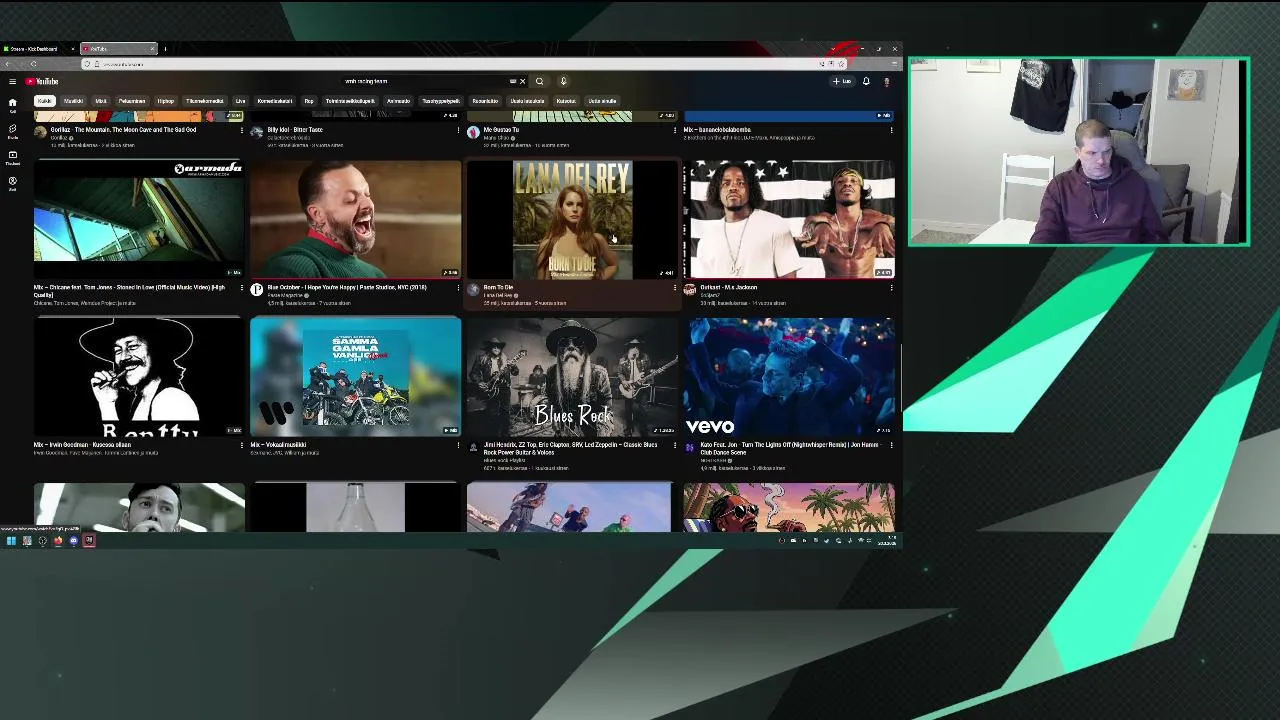Image resolution: width=1280 pixels, height=720 pixels.
Task: Open more options for Classic Blues Rock video
Action: coord(675,445)
